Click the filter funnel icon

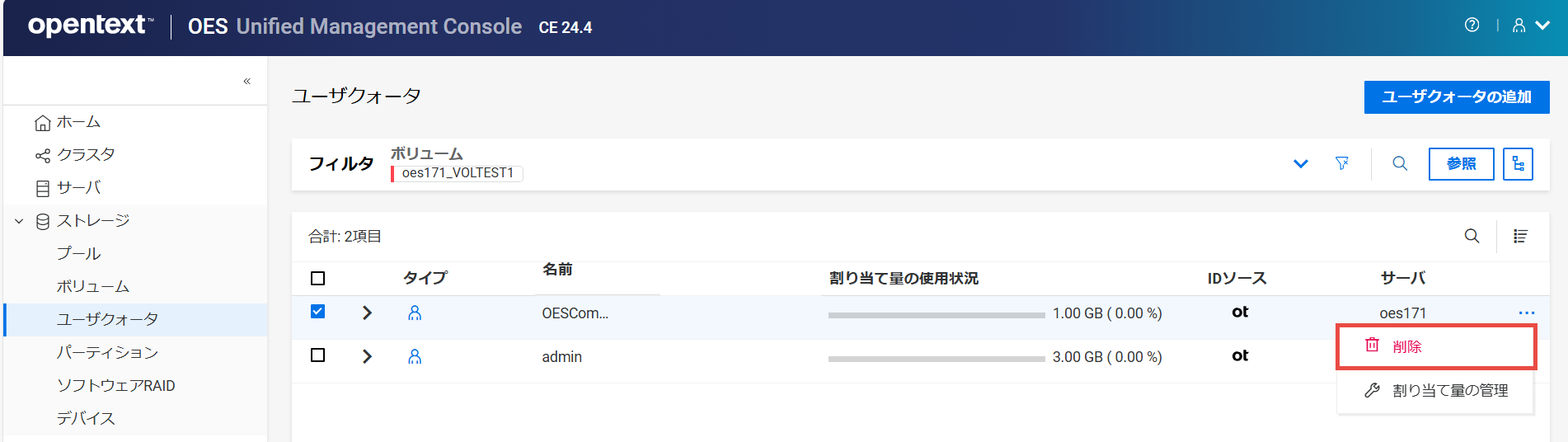pyautogui.click(x=1342, y=163)
